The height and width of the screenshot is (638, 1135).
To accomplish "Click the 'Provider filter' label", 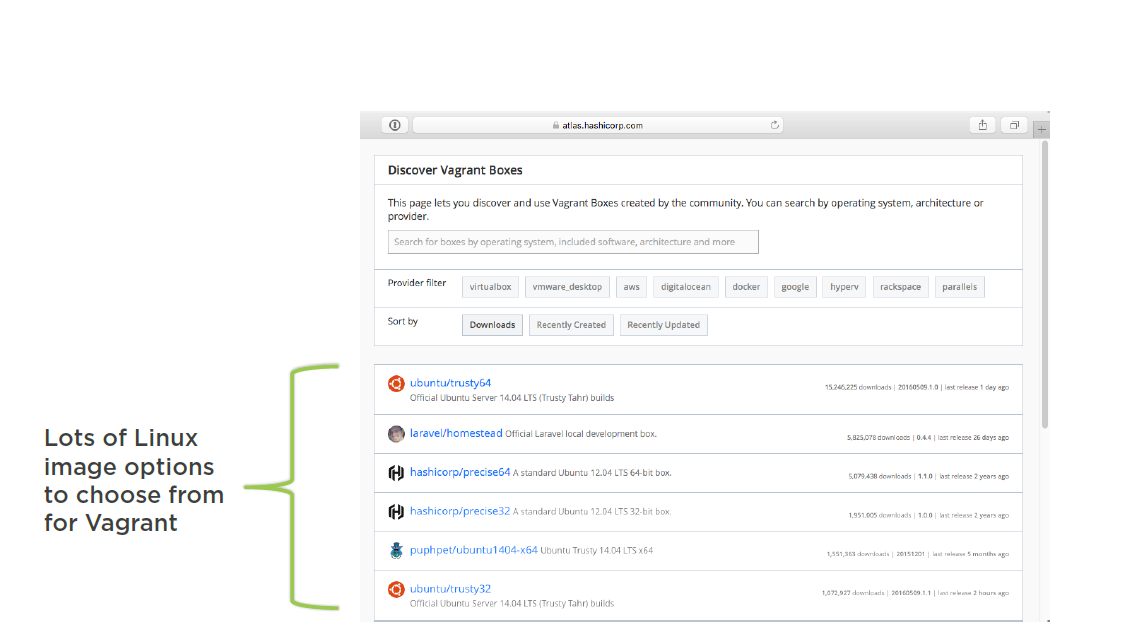I will click(x=417, y=283).
